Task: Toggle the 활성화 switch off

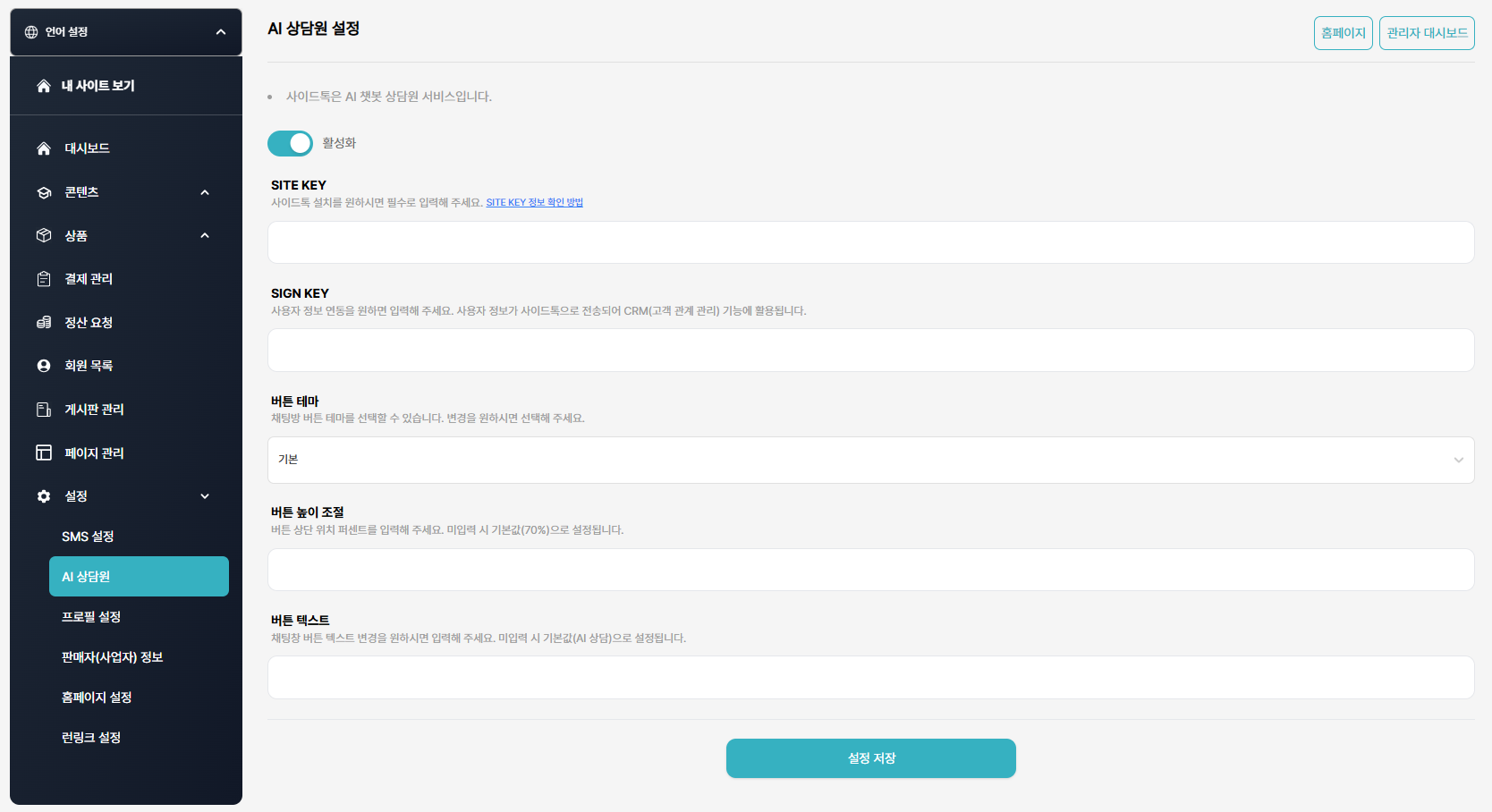Action: pos(290,143)
